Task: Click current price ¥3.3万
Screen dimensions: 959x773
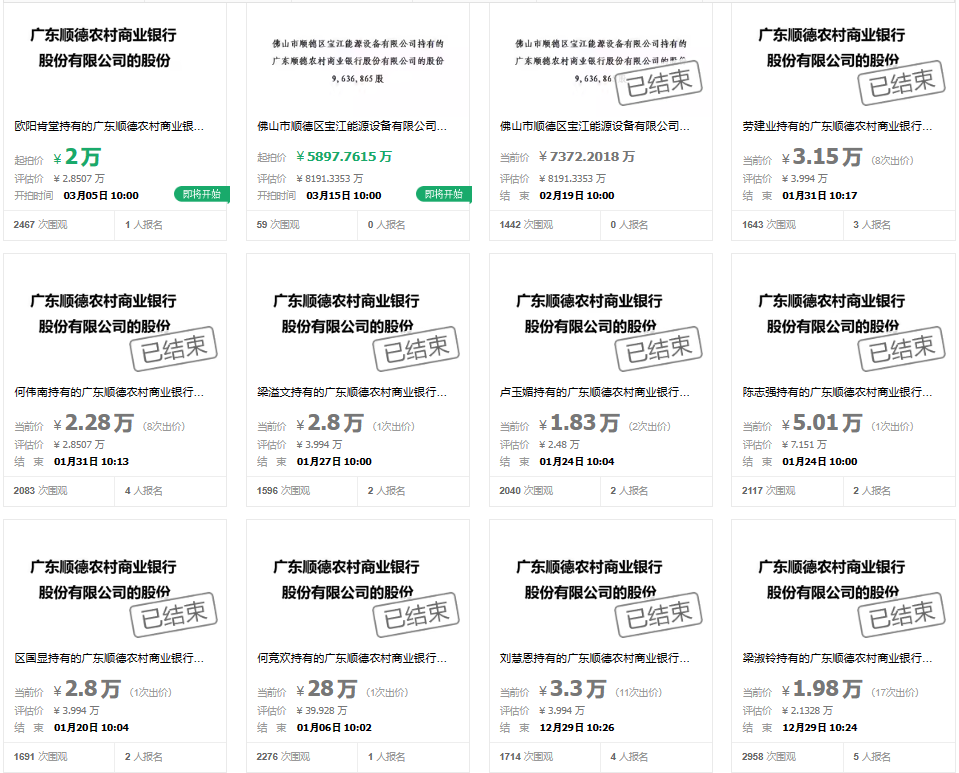Action: (x=572, y=689)
